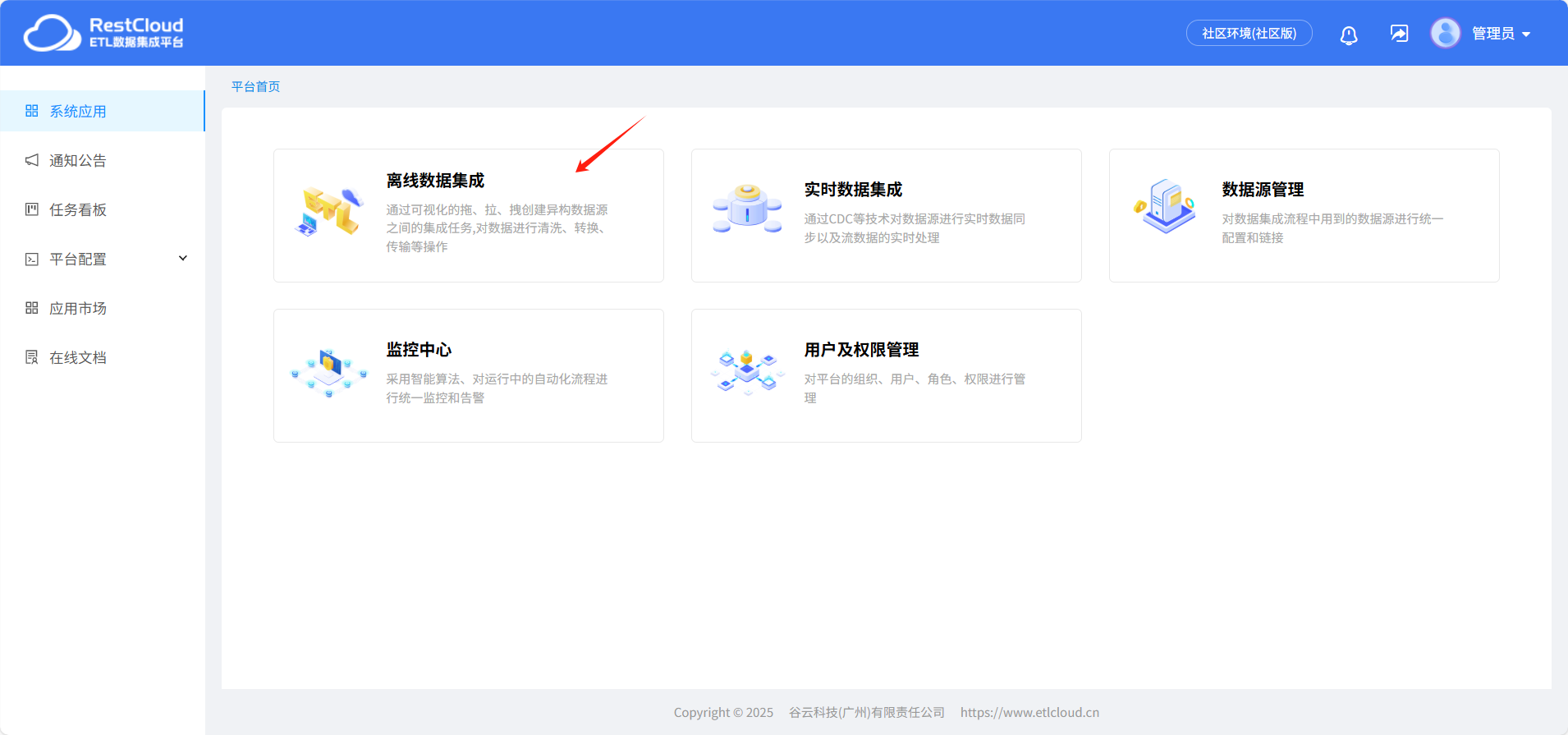Click the description starting 对平台的组织
The image size is (1568, 735).
coord(915,388)
